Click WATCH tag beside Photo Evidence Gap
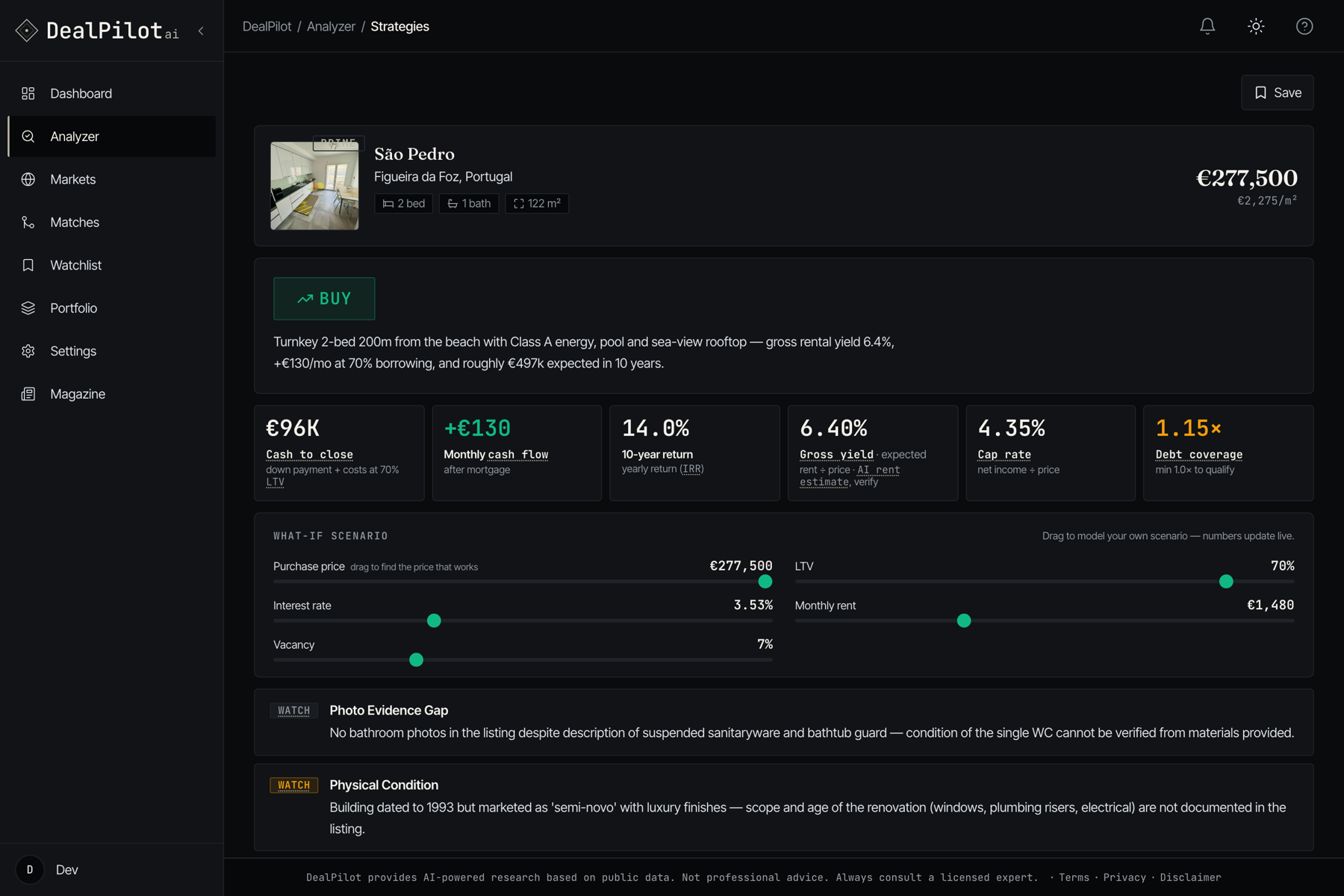1344x896 pixels. click(293, 711)
